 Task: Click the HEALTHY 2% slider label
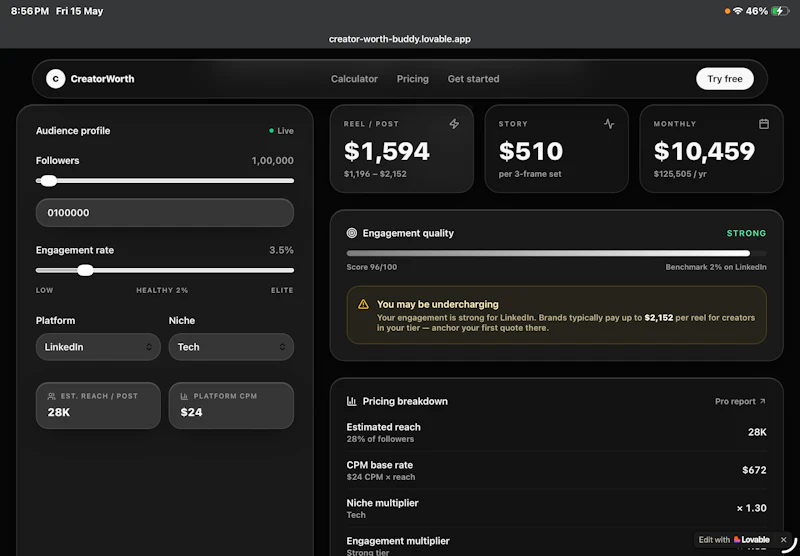(162, 290)
